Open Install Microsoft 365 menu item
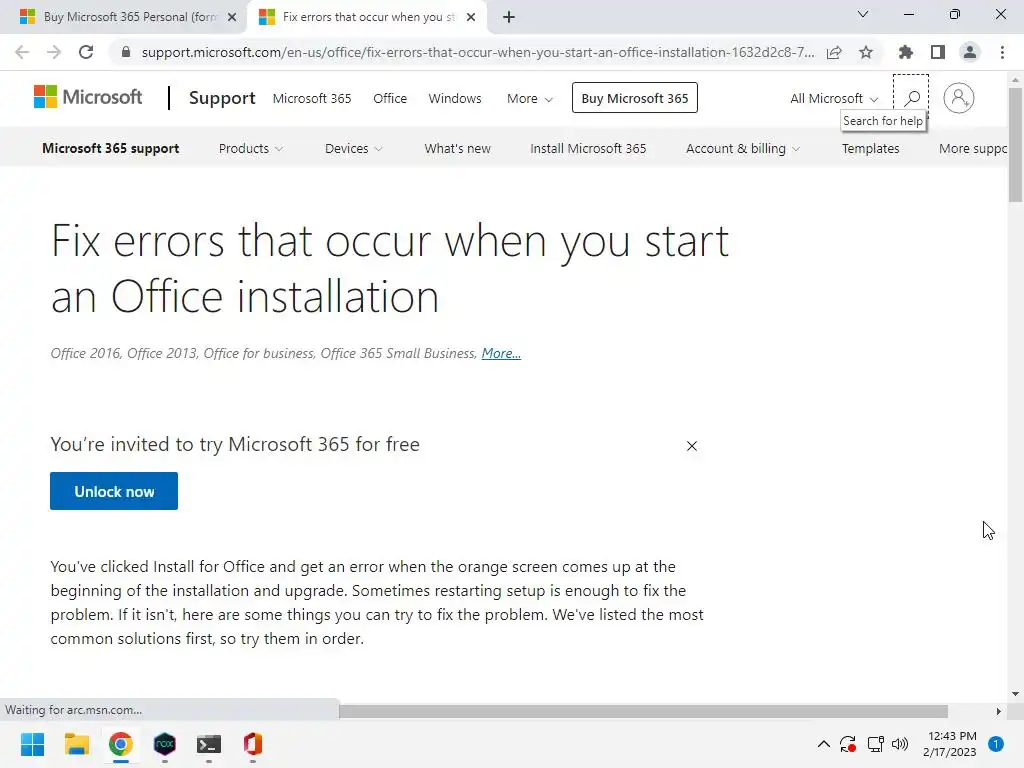Viewport: 1024px width, 768px height. (x=588, y=148)
